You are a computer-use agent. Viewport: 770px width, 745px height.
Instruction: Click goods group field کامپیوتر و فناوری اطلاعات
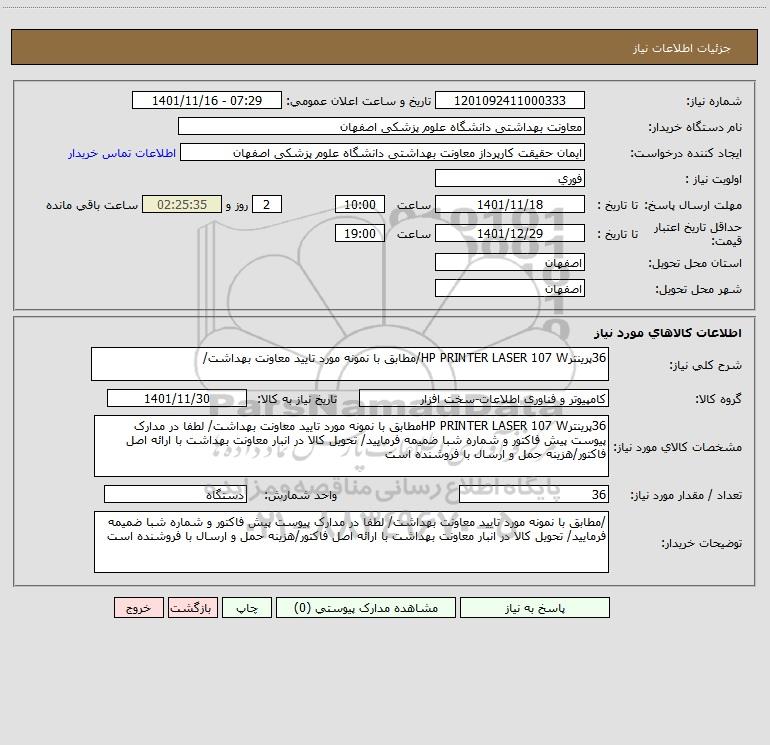(x=484, y=398)
